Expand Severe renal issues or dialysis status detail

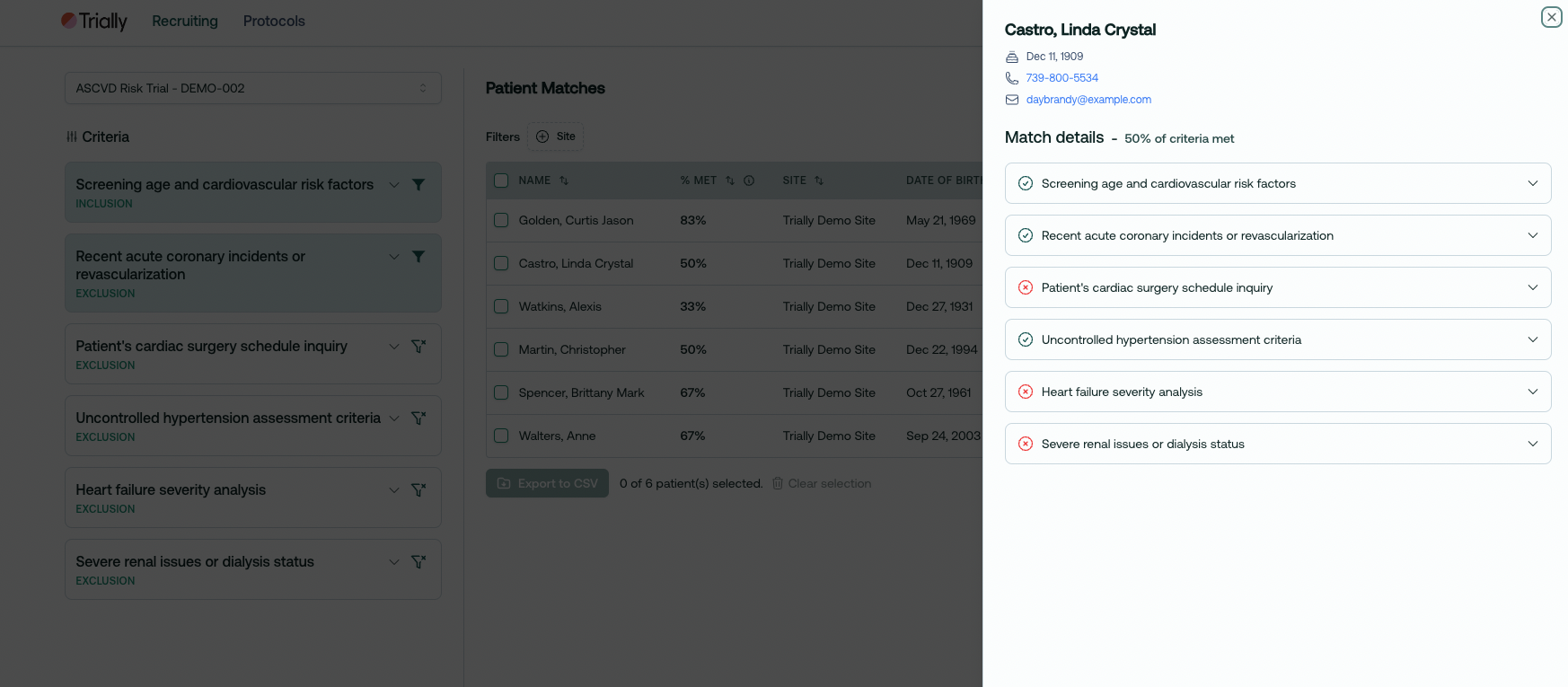click(x=1277, y=444)
